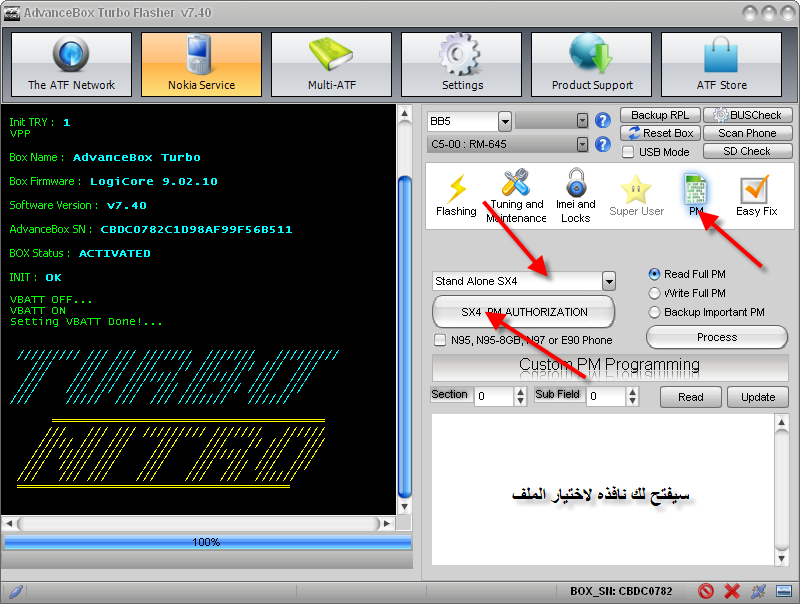
Task: Click BOX Status ACTIVATED log line
Action: [80, 253]
